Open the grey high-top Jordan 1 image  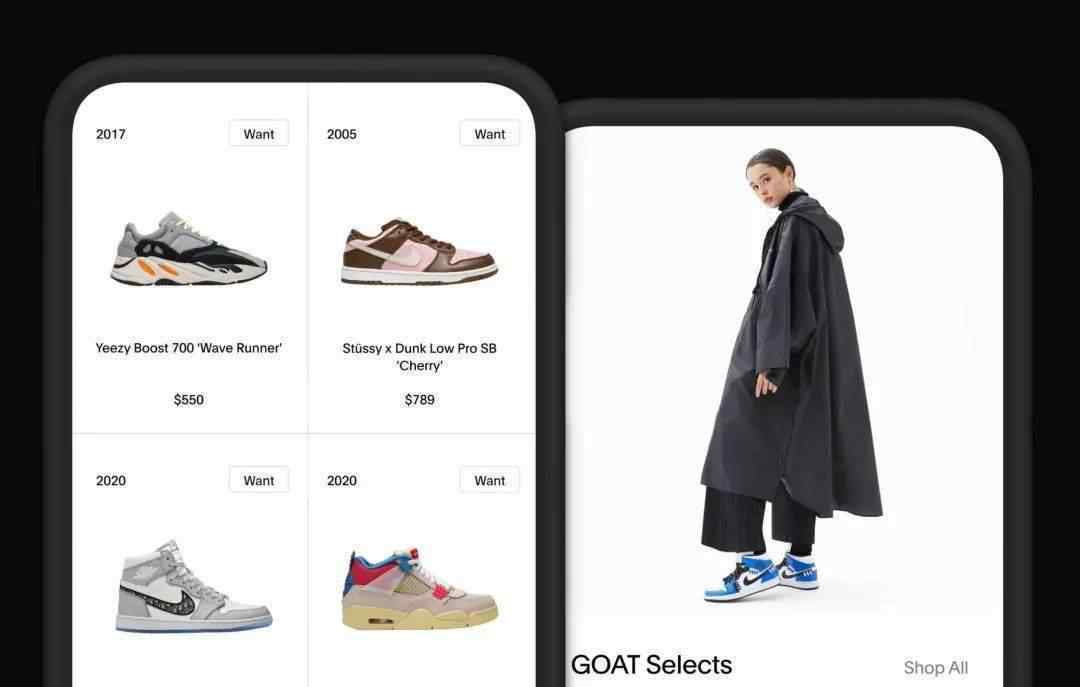tap(194, 586)
